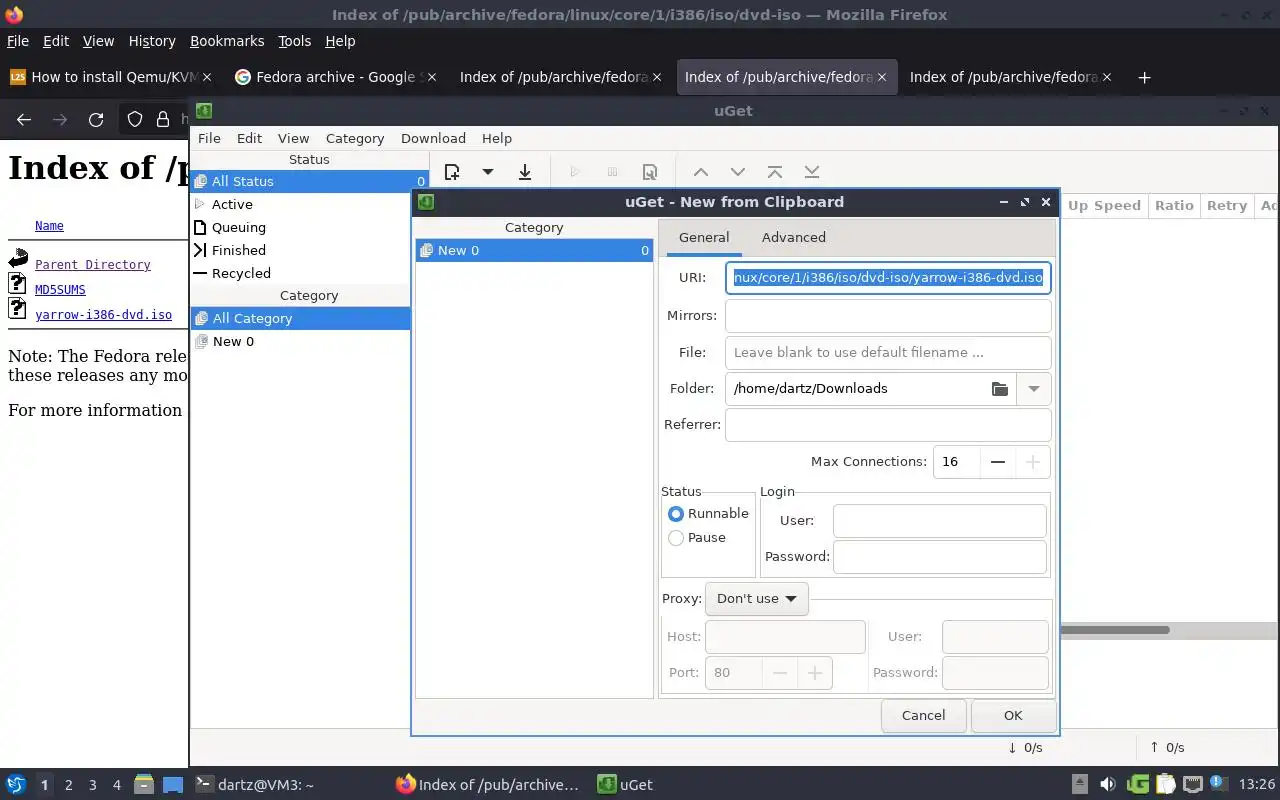
Task: Open the MD5SUMS link
Action: 60,290
